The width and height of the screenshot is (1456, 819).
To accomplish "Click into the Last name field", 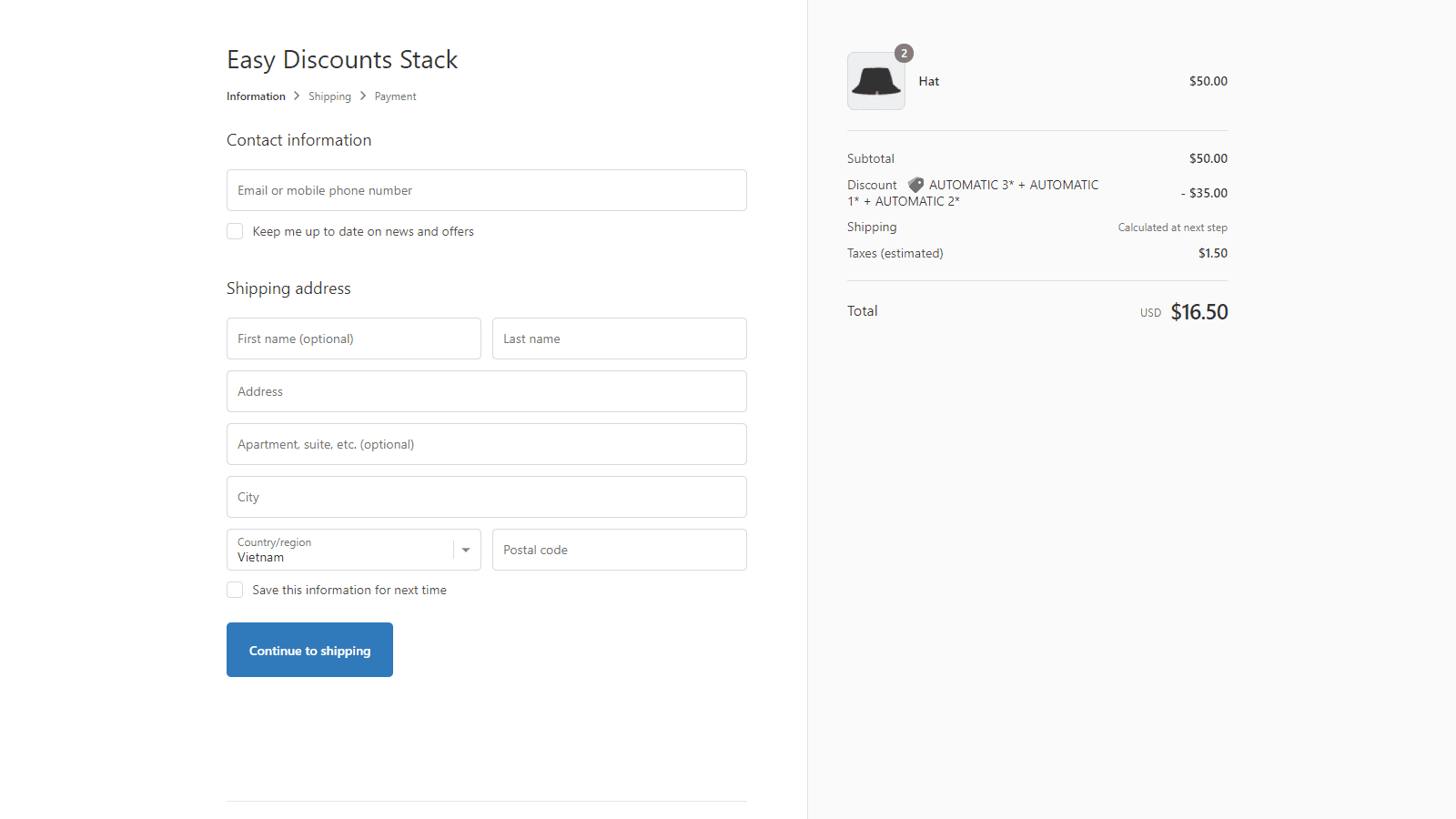I will click(619, 339).
